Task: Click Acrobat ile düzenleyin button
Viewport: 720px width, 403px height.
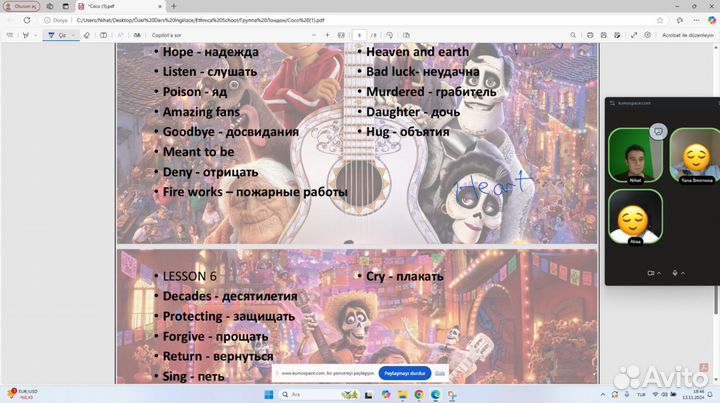Action: pos(688,34)
